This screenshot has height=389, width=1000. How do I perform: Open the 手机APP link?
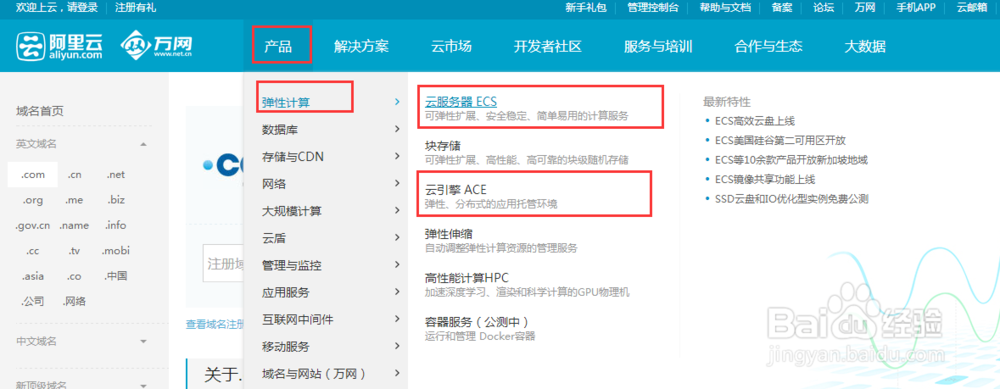tap(916, 8)
